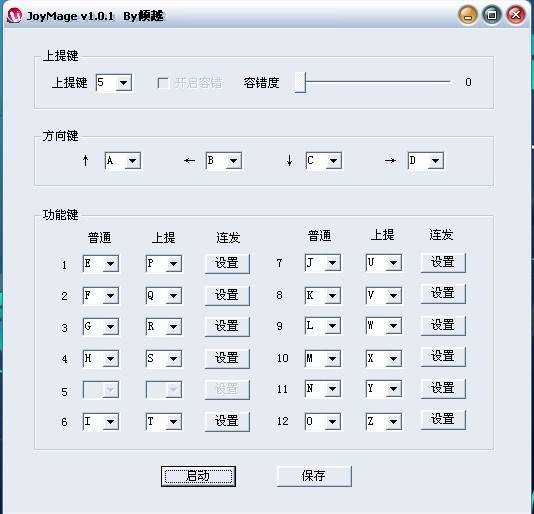This screenshot has width=534, height=514.
Task: Open the 普通 dropdown M for key 10
Action: [323, 358]
